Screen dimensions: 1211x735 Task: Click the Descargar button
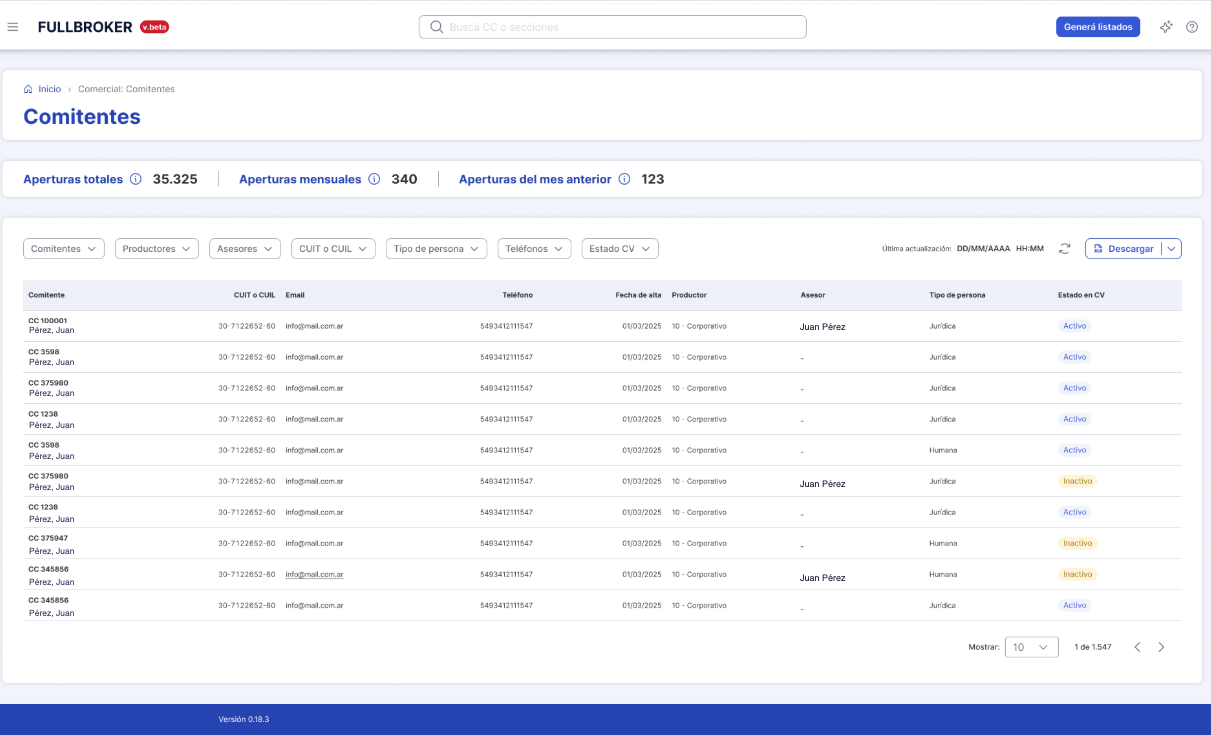pos(1123,248)
